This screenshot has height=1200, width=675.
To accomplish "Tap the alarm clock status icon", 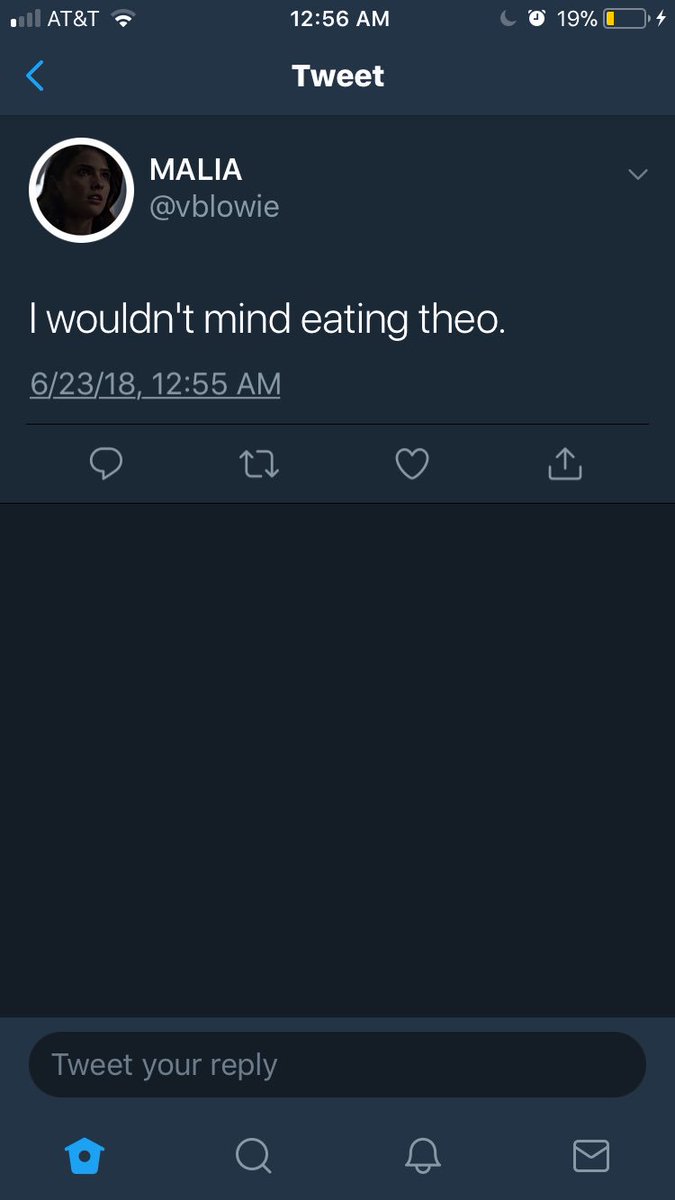I will 537,18.
